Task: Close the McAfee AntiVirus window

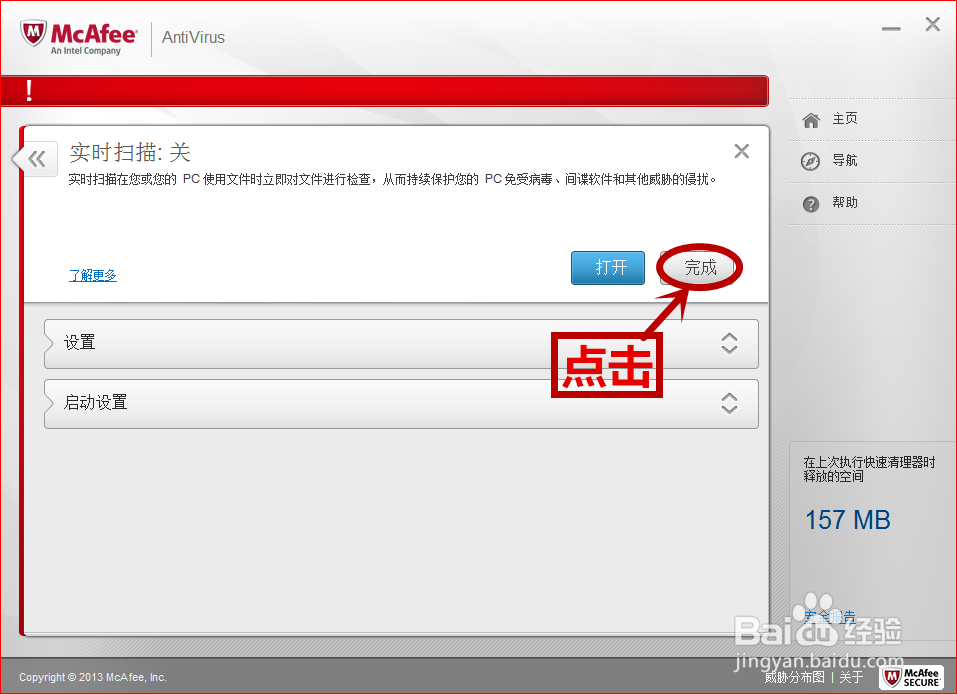Action: tap(933, 24)
